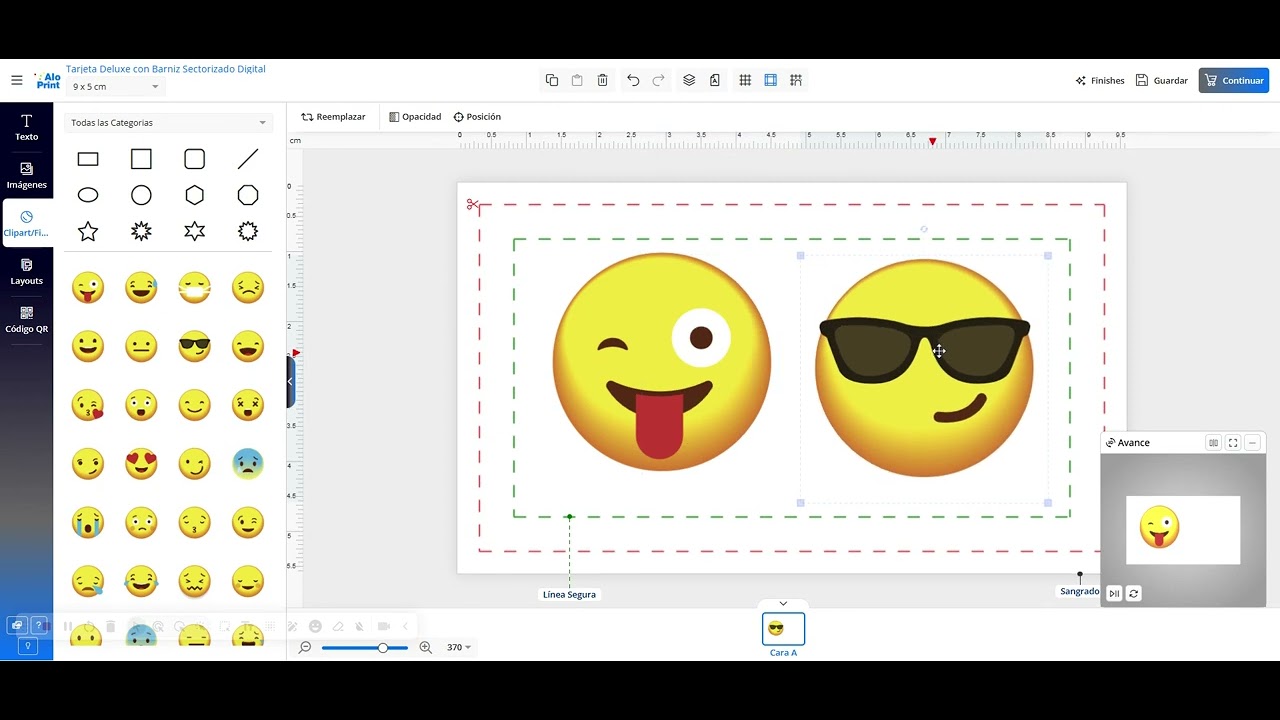Toggle the highlighted guide lines icon
Viewport: 1280px width, 720px height.
pyautogui.click(x=771, y=80)
